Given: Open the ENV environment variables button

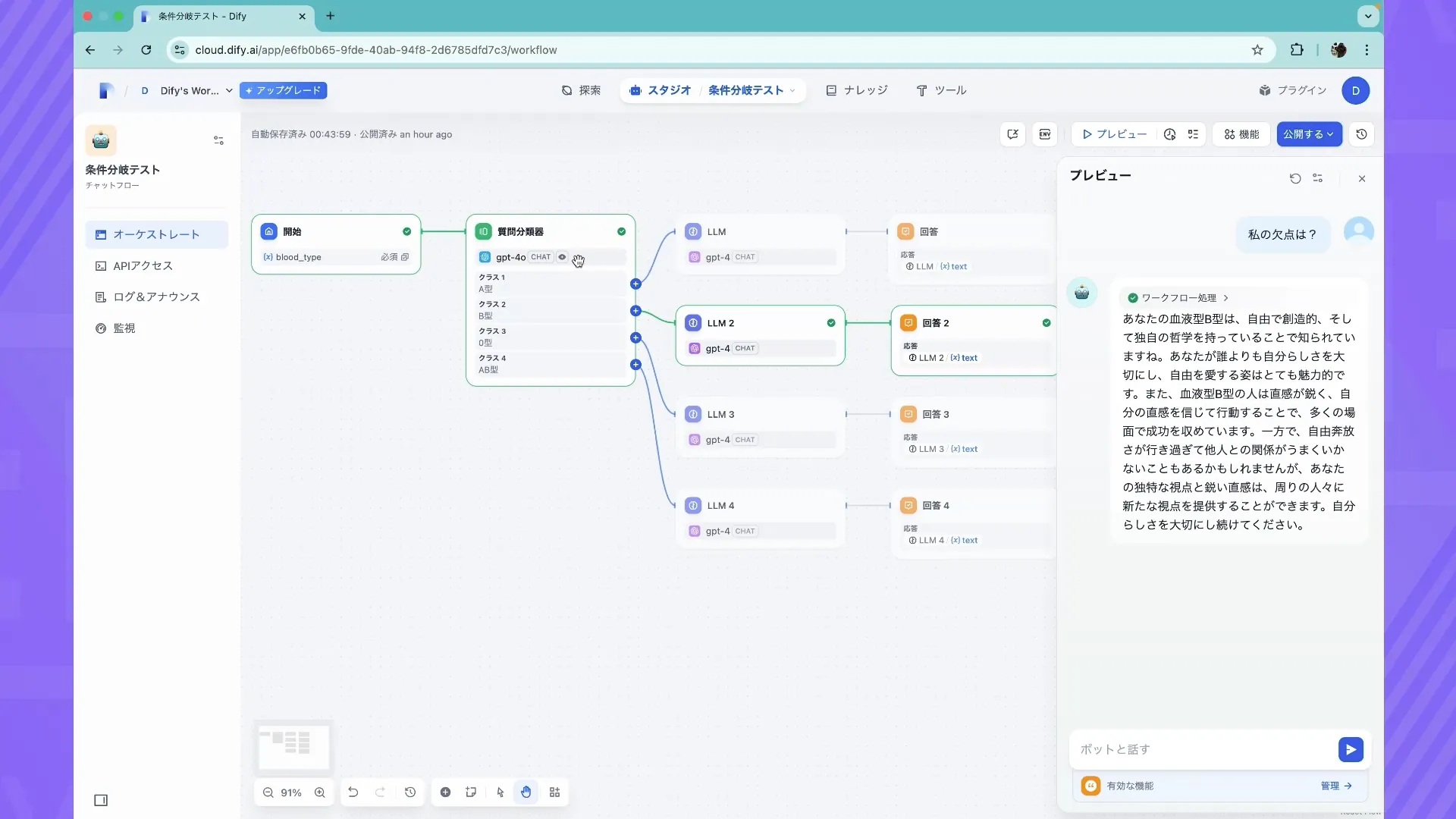Looking at the screenshot, I should coord(1045,134).
